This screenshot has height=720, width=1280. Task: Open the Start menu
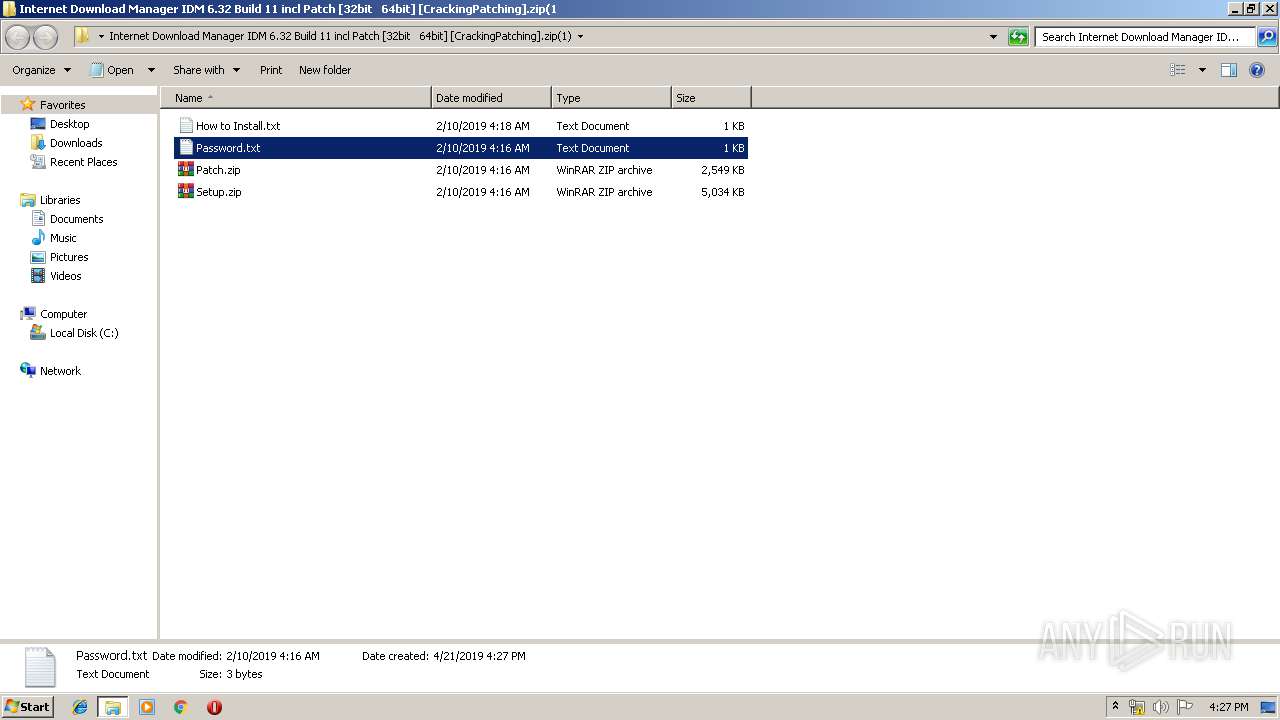pos(27,707)
